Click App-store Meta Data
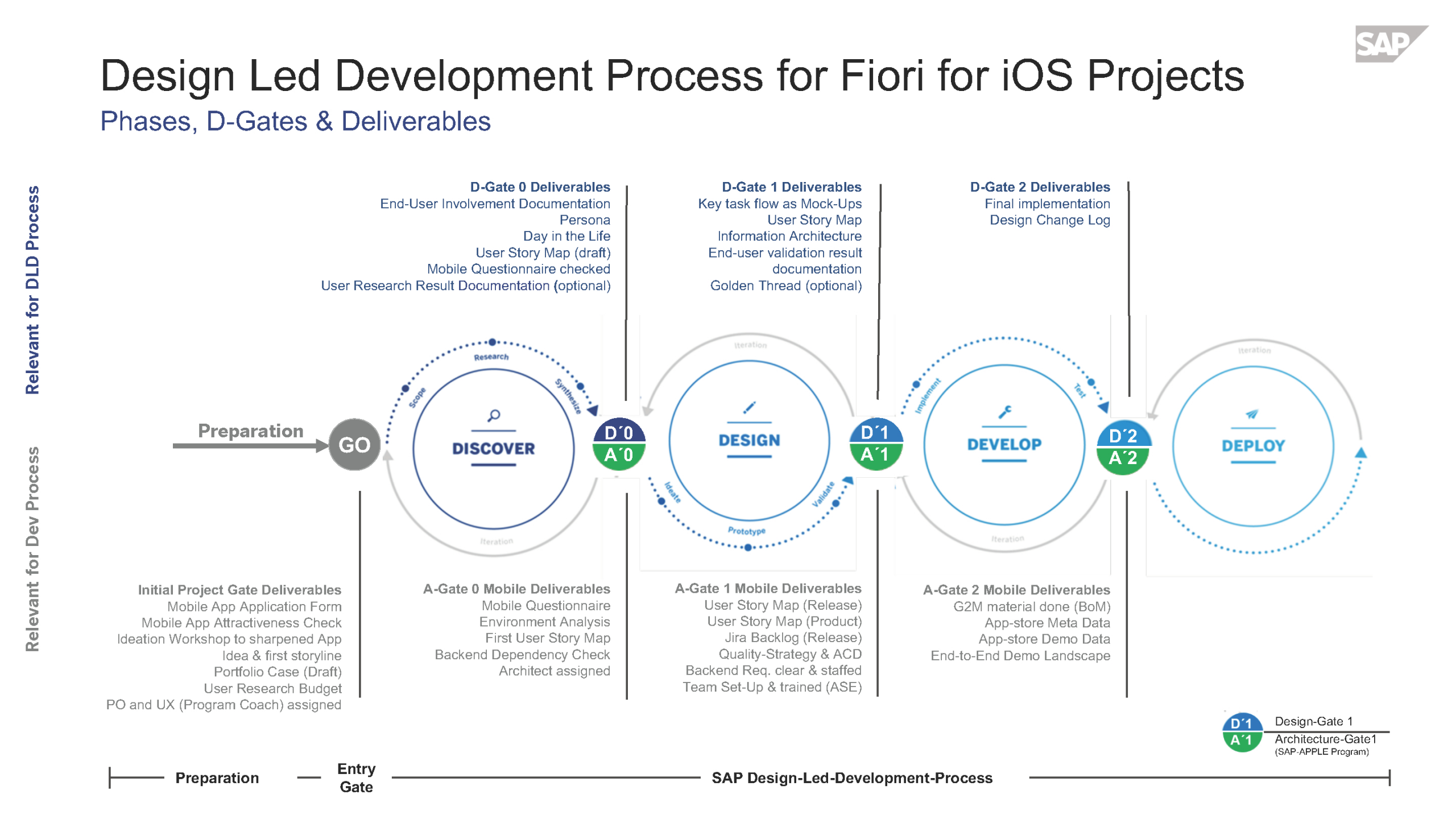The height and width of the screenshot is (819, 1456). [1047, 623]
